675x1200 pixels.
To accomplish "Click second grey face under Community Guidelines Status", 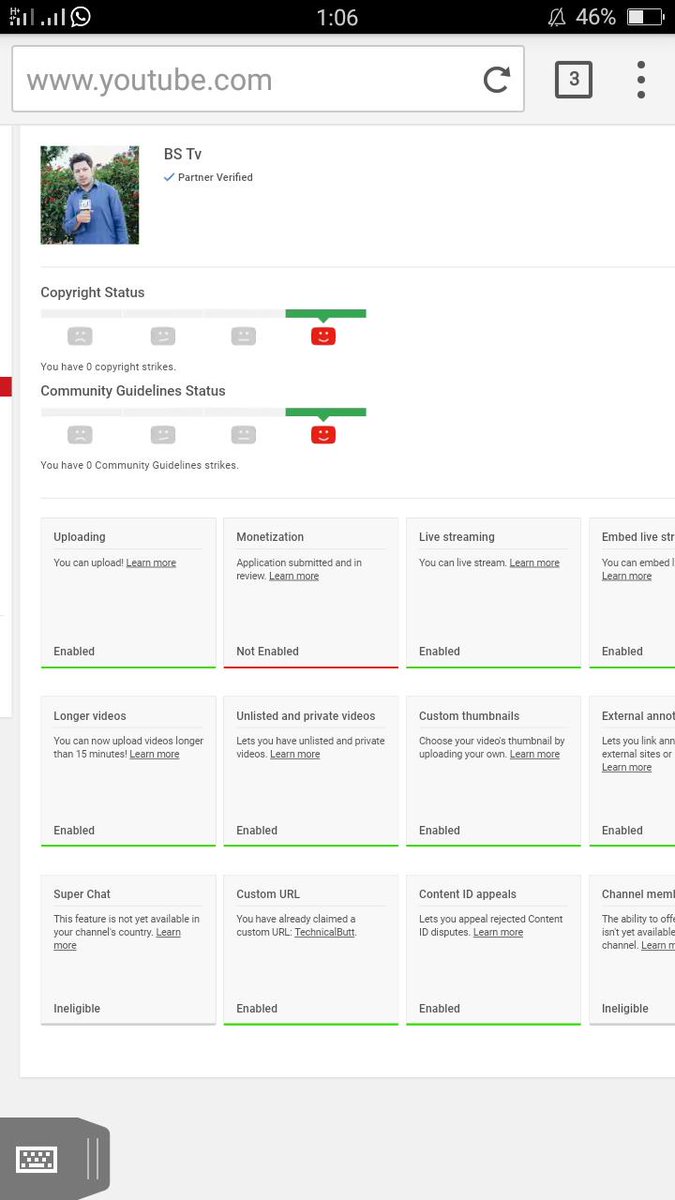I will coord(162,435).
